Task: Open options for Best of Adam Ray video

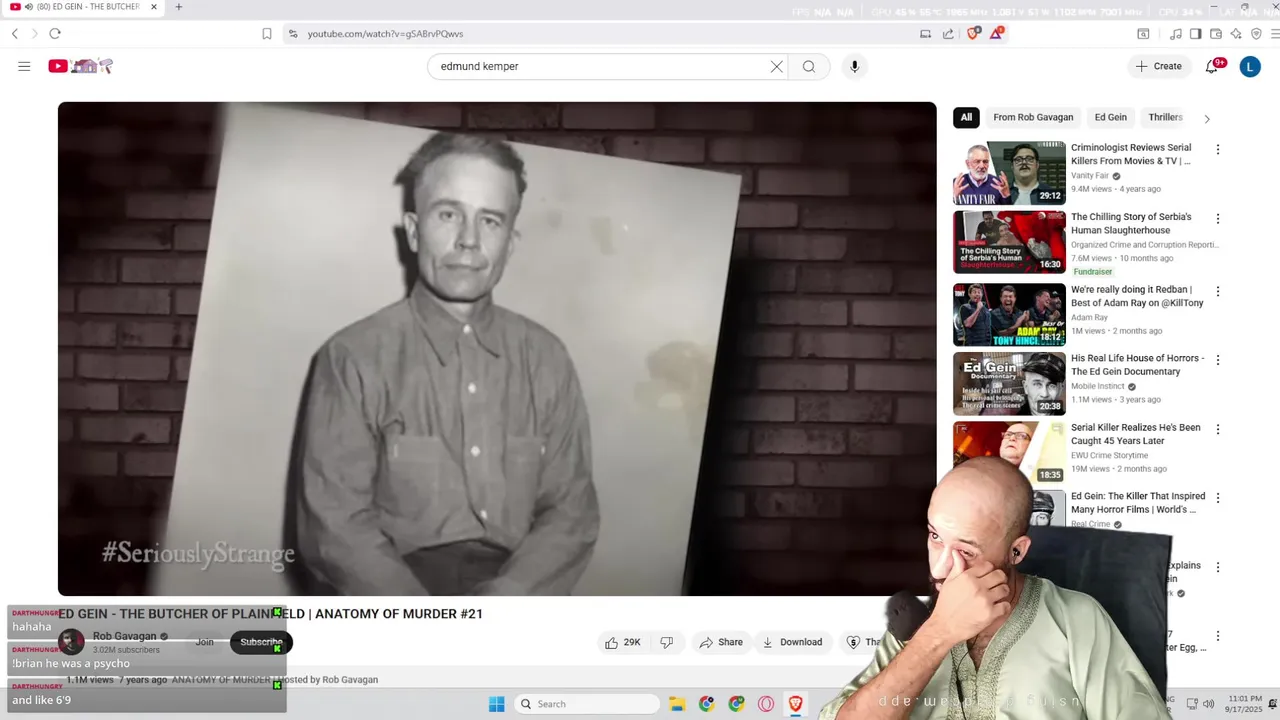Action: pos(1217,291)
